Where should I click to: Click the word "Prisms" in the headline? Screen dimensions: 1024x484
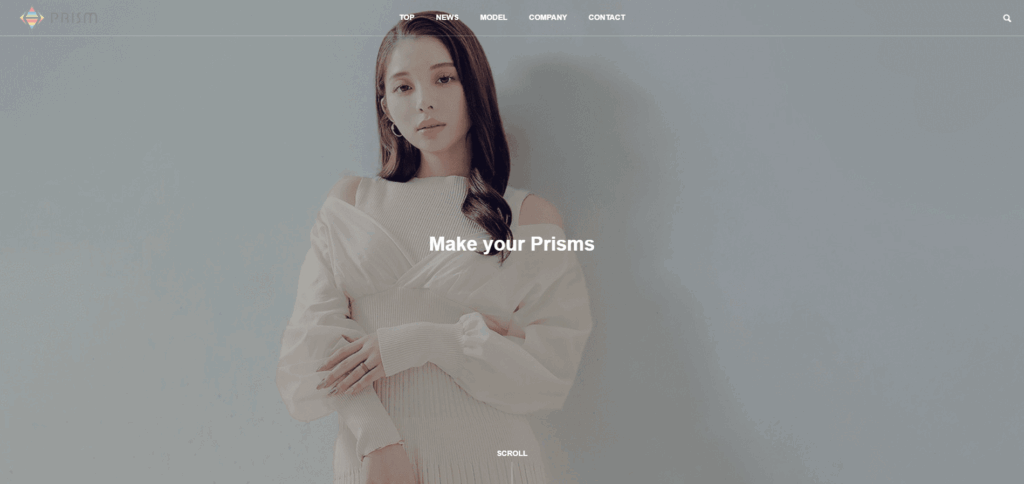[x=562, y=244]
